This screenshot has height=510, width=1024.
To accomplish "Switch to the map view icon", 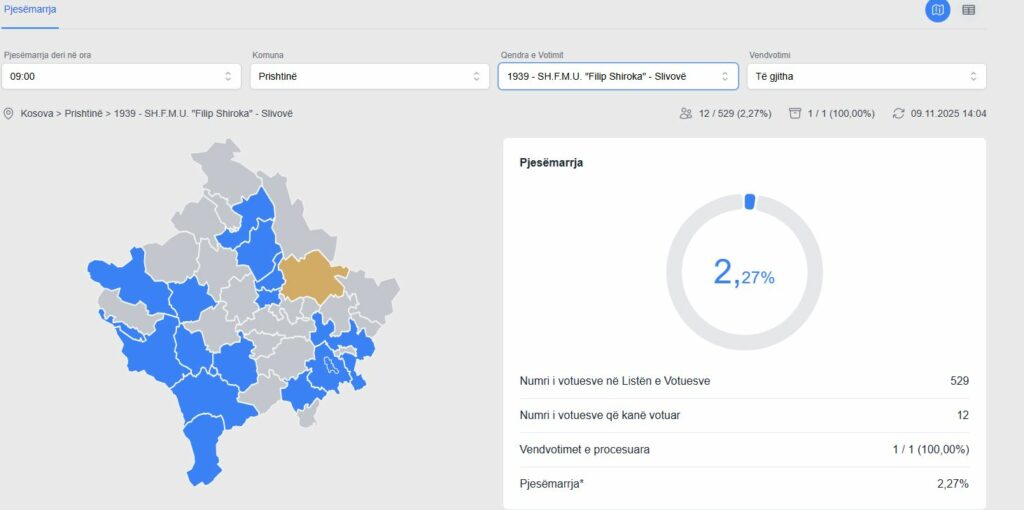I will [937, 10].
